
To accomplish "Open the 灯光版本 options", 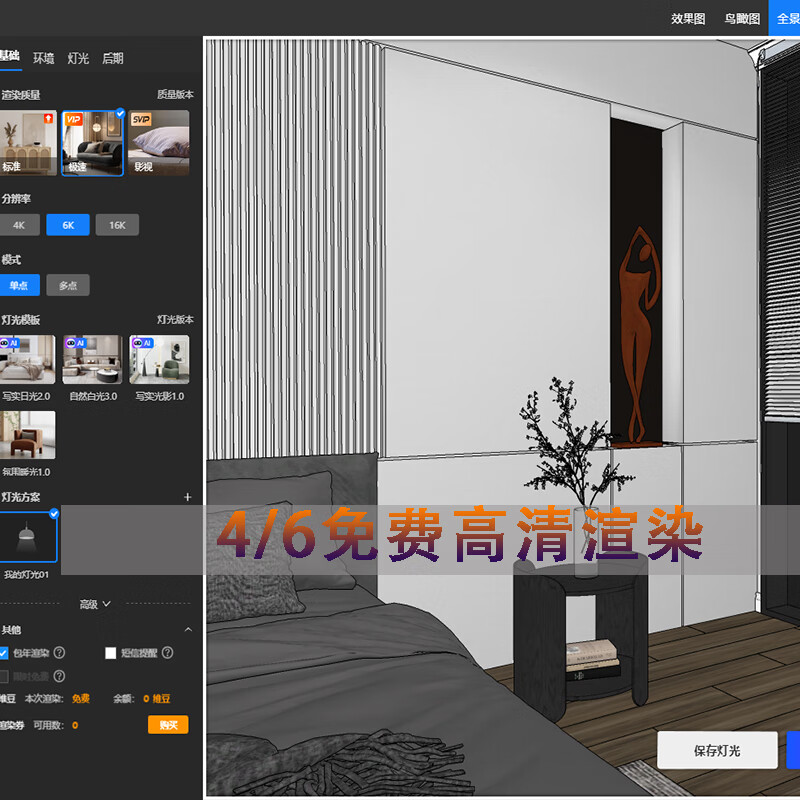I will point(175,320).
